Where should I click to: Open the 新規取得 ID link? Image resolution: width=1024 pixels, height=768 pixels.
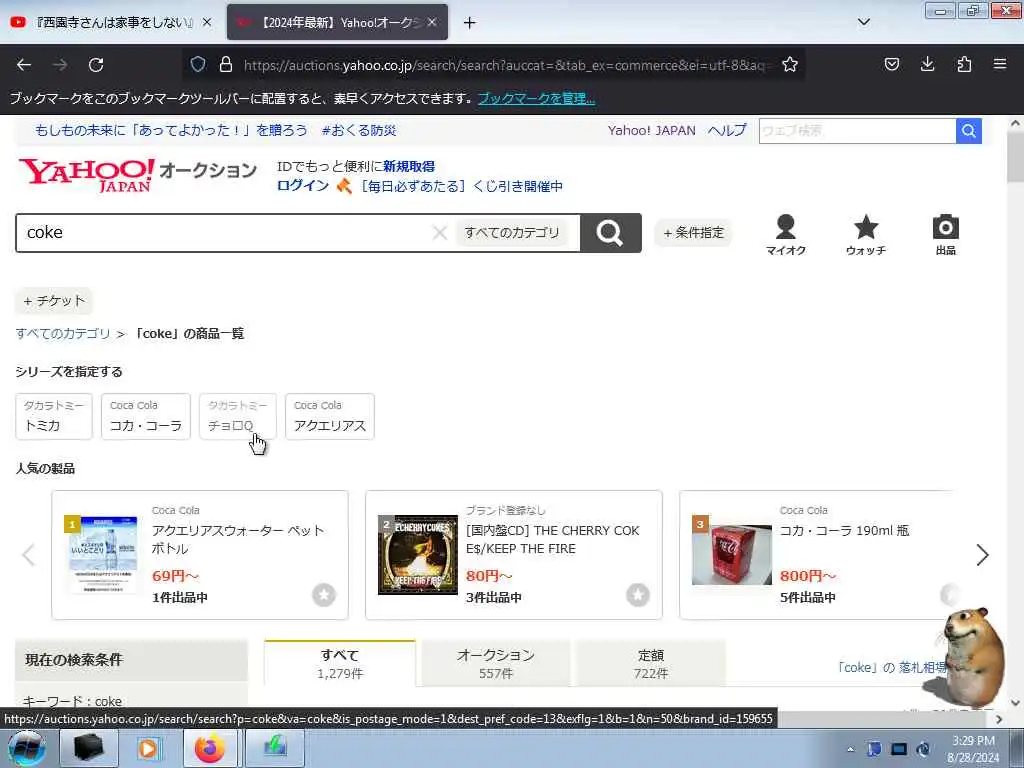[409, 167]
